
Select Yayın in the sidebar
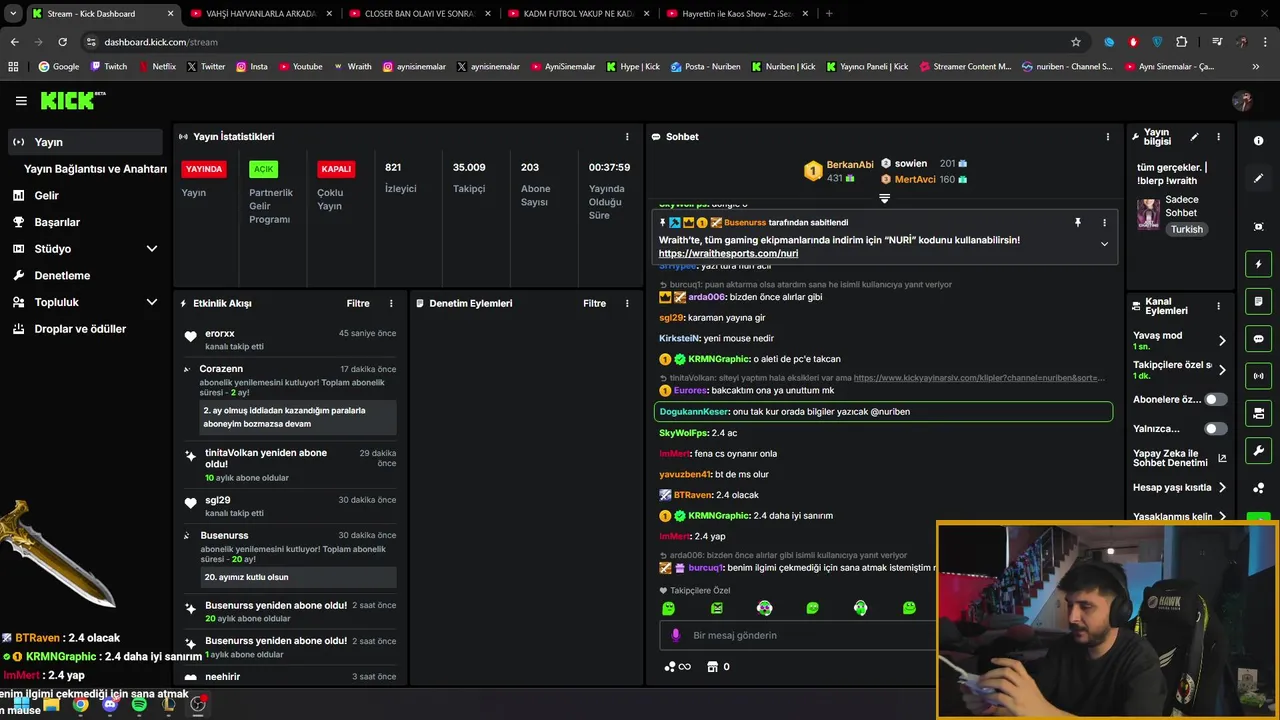(84, 142)
